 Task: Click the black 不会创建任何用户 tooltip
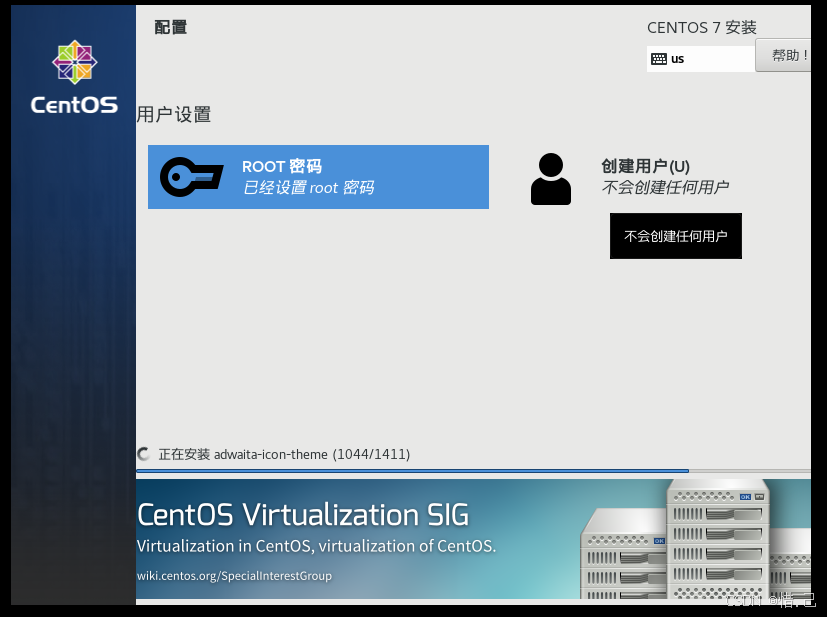(x=676, y=236)
